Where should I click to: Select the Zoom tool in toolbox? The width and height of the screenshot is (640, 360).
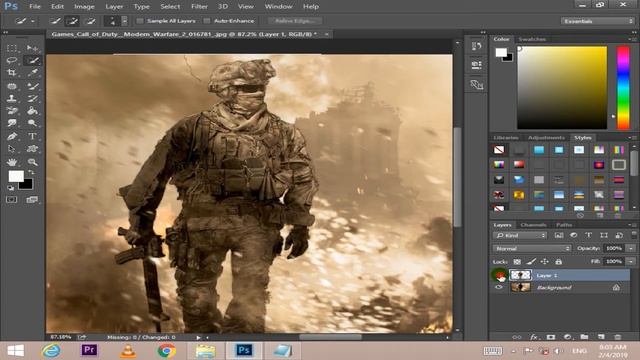pos(32,162)
